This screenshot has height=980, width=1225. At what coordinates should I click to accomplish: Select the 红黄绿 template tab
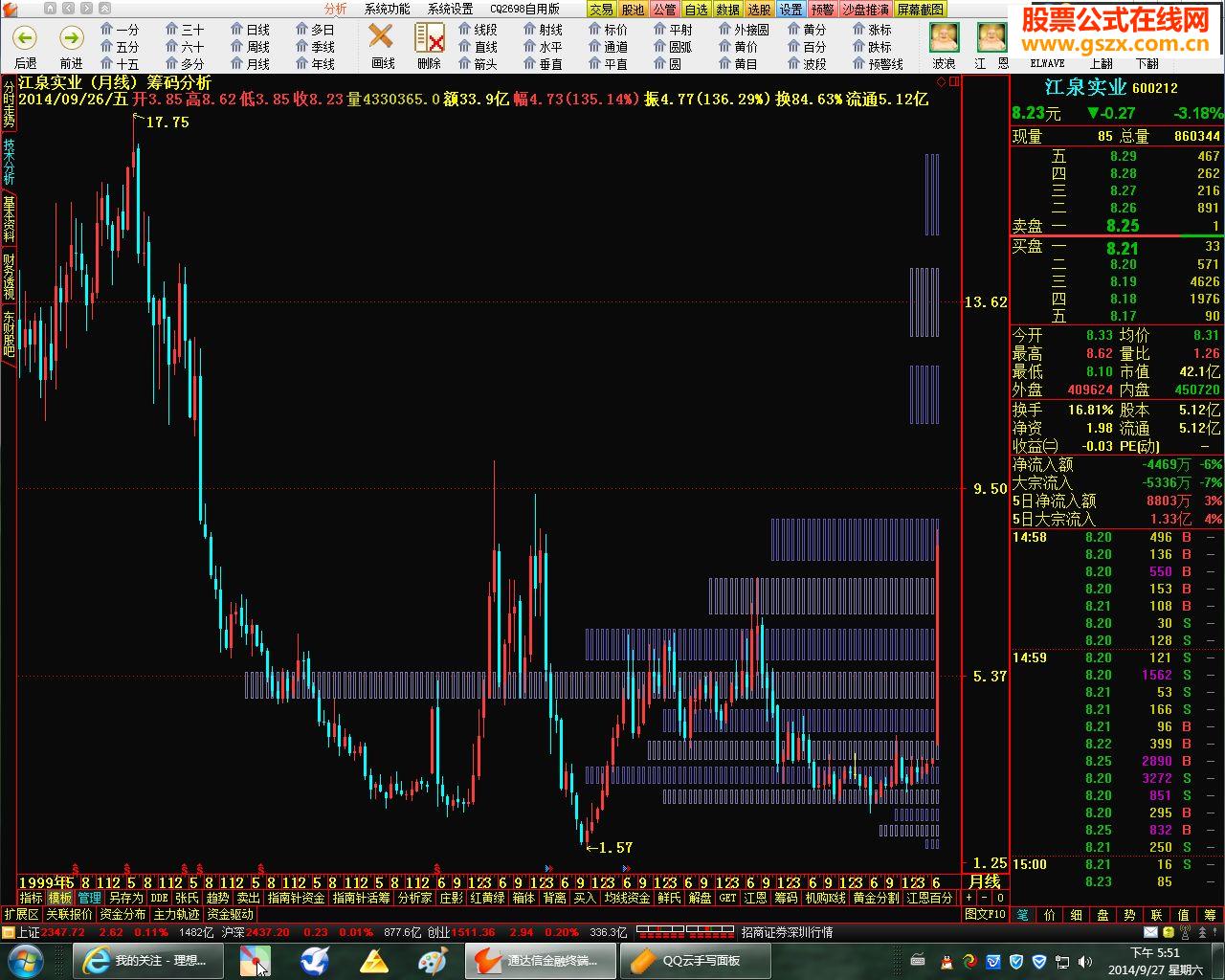click(x=487, y=898)
